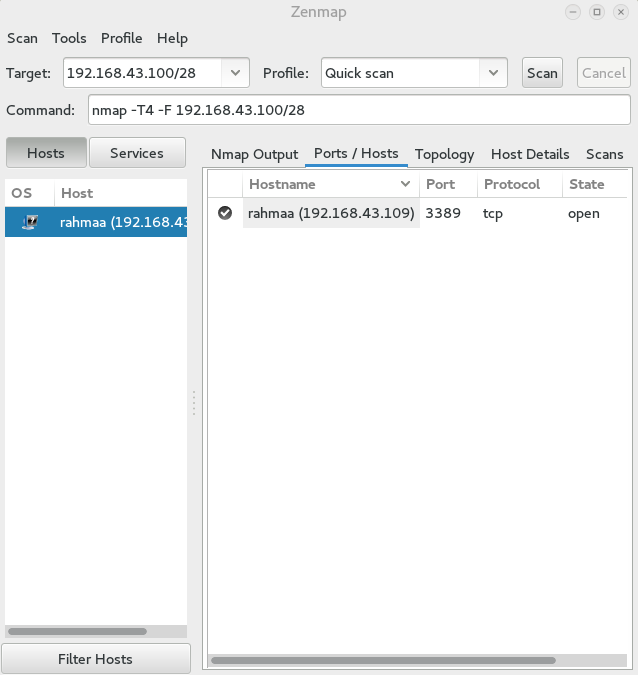Sort by the Protocol column header

coord(520,184)
